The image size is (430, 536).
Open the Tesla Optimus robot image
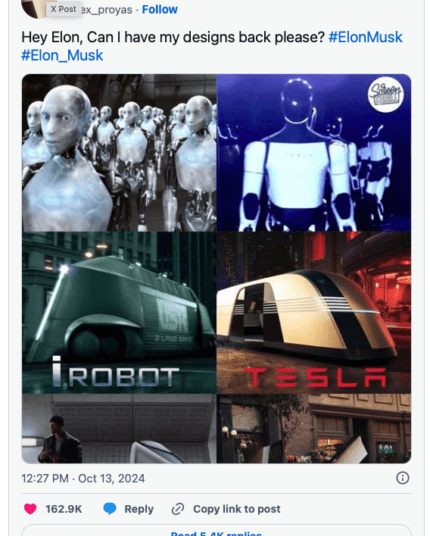(314, 153)
